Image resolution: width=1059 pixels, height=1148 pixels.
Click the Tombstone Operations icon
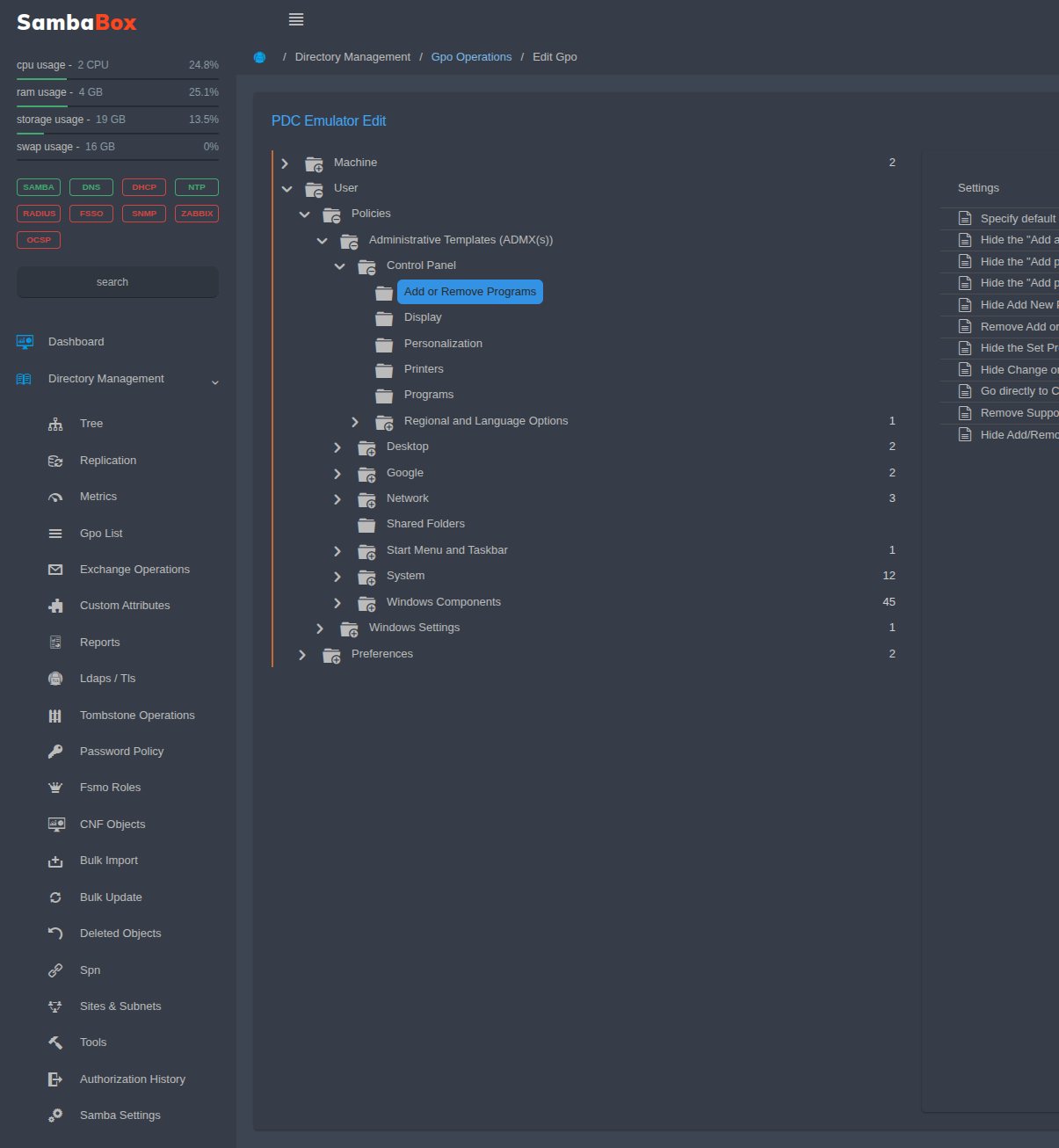click(x=55, y=716)
